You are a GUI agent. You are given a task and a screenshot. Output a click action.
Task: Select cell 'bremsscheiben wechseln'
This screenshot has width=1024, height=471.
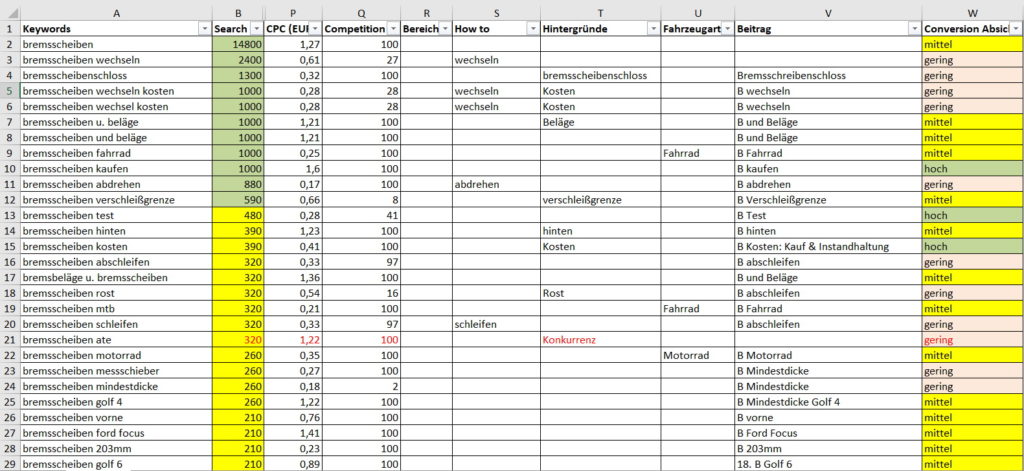coord(116,60)
